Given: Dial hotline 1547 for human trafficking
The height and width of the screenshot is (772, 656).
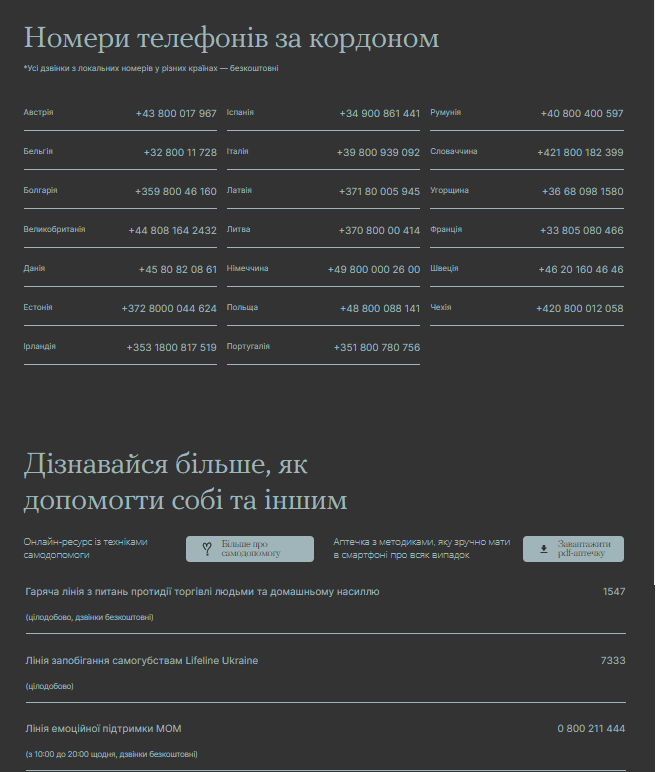Looking at the screenshot, I should 614,592.
